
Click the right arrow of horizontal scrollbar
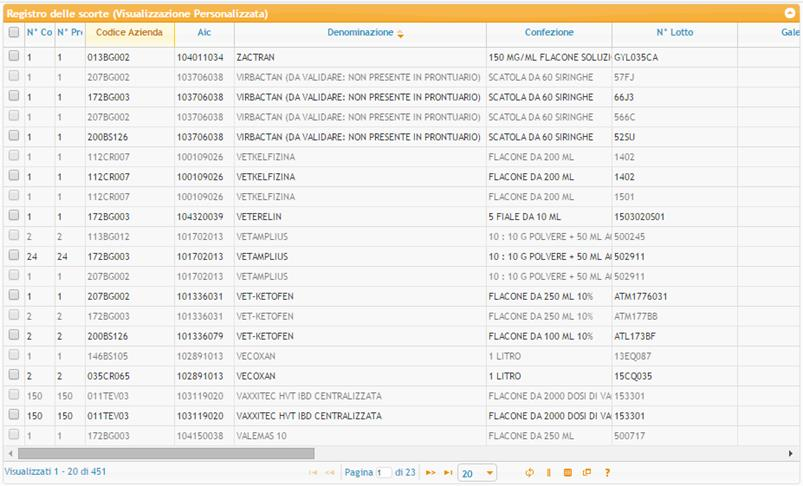pyautogui.click(x=791, y=453)
